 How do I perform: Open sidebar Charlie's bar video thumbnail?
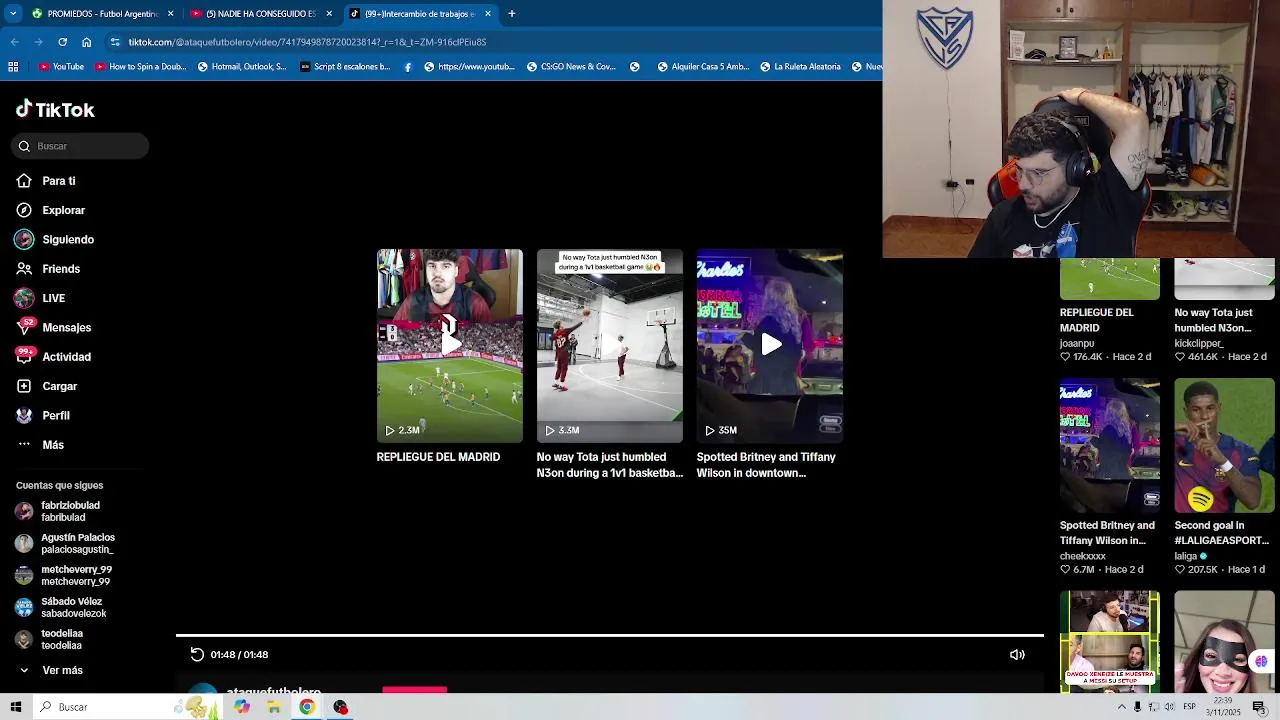(x=1110, y=445)
